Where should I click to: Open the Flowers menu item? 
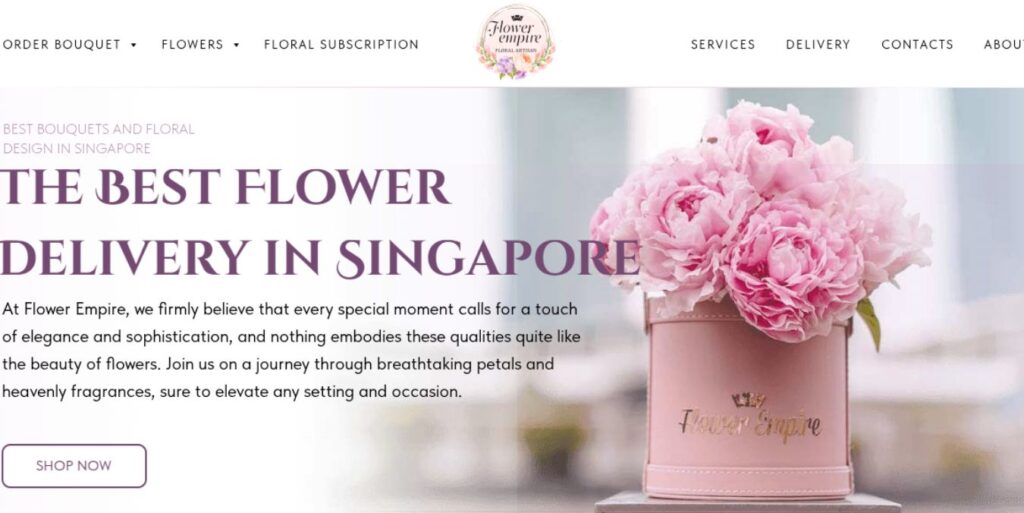point(192,44)
